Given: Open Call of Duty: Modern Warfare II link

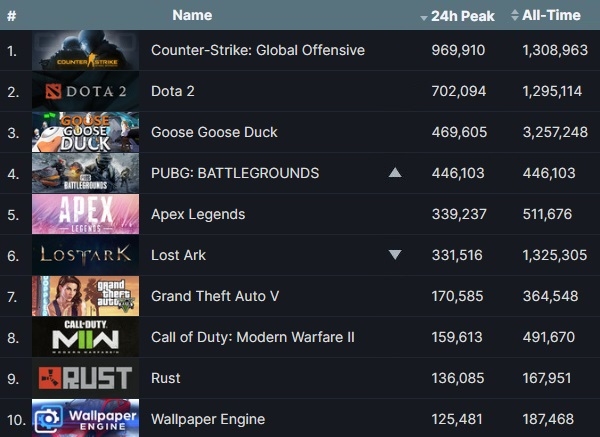Looking at the screenshot, I should [252, 337].
